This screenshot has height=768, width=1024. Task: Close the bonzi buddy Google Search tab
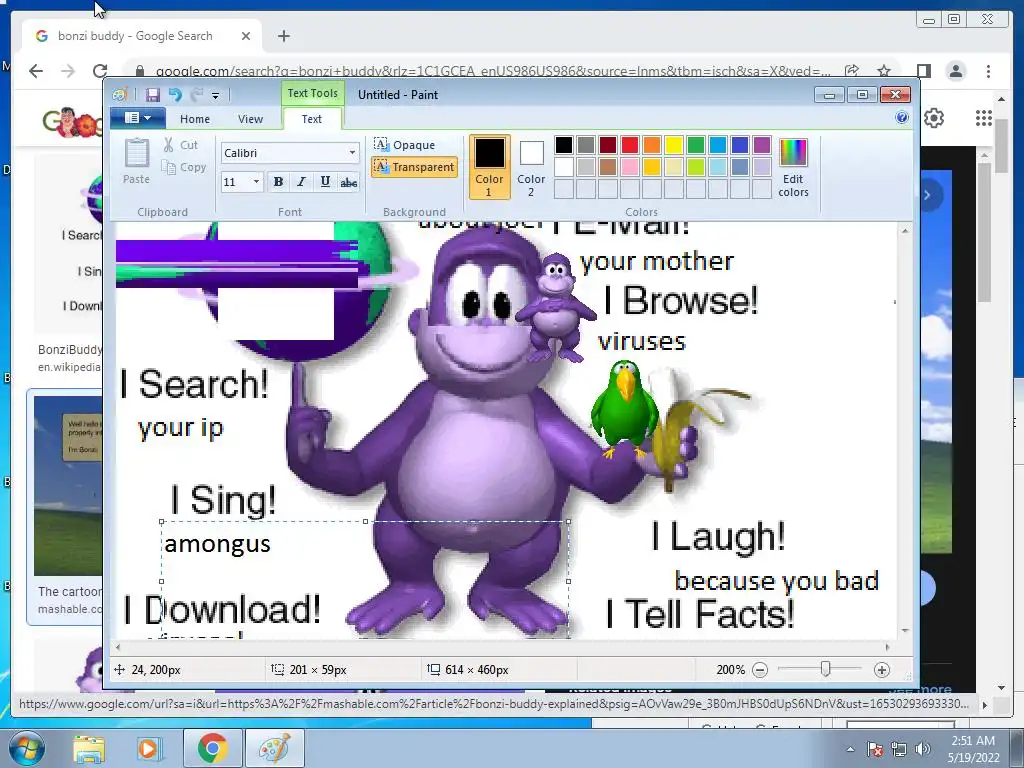246,36
